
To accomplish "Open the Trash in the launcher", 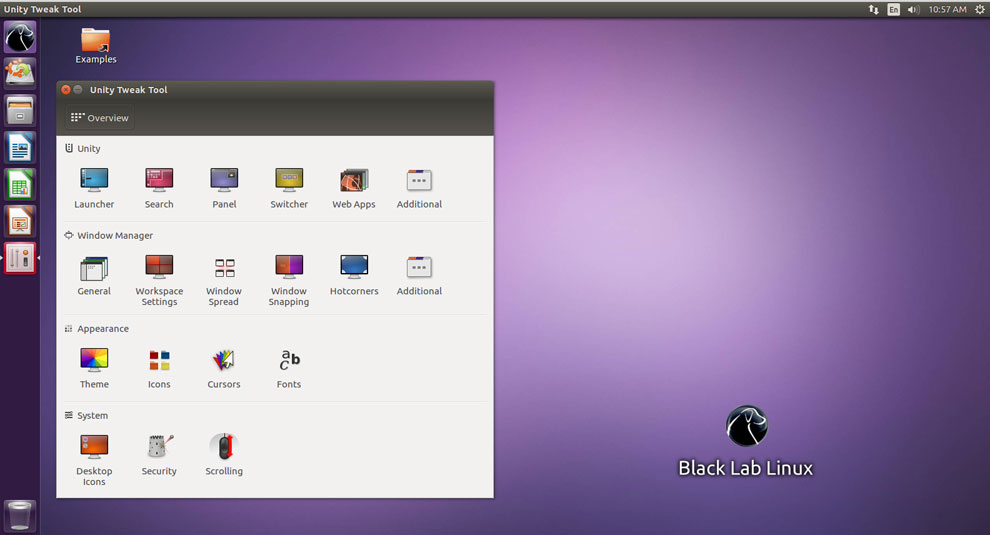I will point(20,515).
